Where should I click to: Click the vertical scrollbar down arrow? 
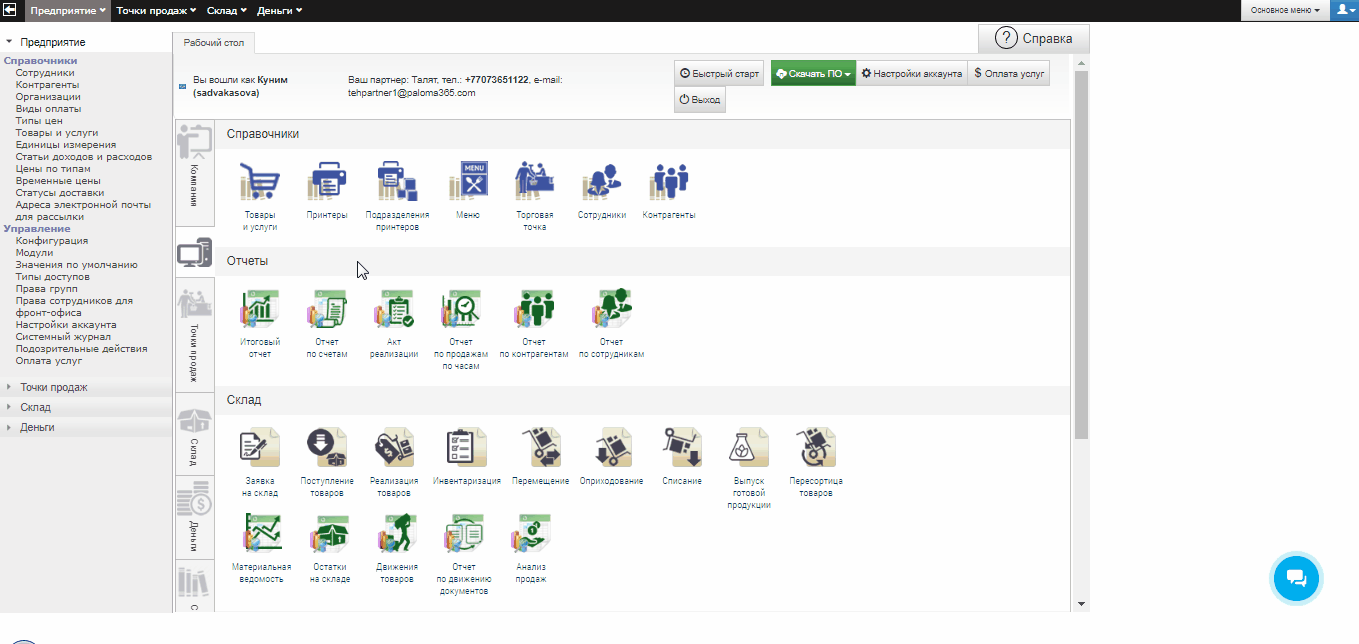tap(1081, 604)
